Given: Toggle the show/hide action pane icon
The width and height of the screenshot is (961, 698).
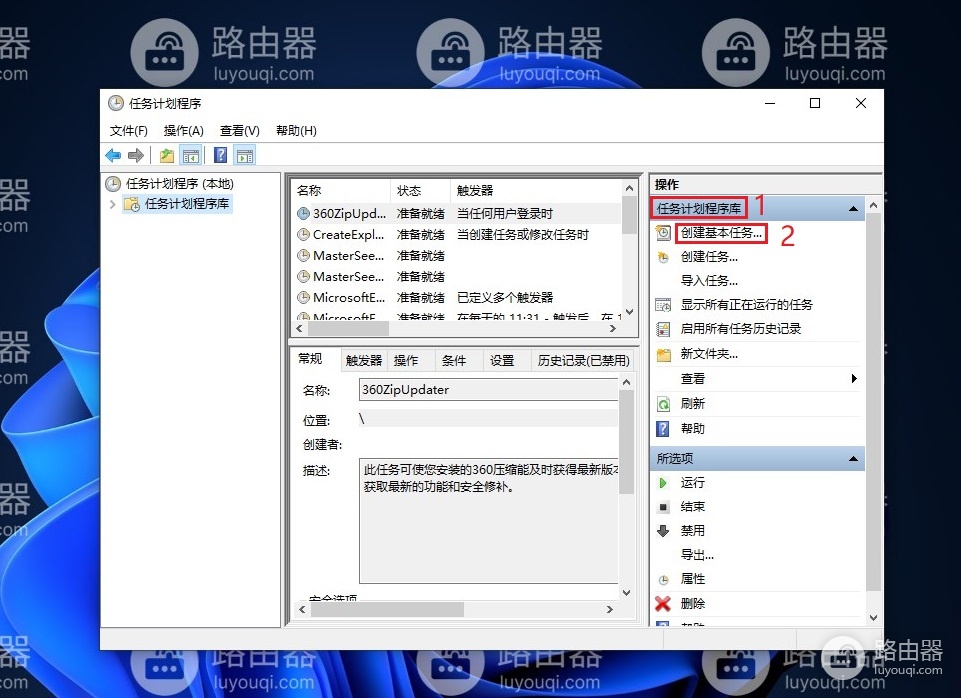Looking at the screenshot, I should click(x=245, y=156).
